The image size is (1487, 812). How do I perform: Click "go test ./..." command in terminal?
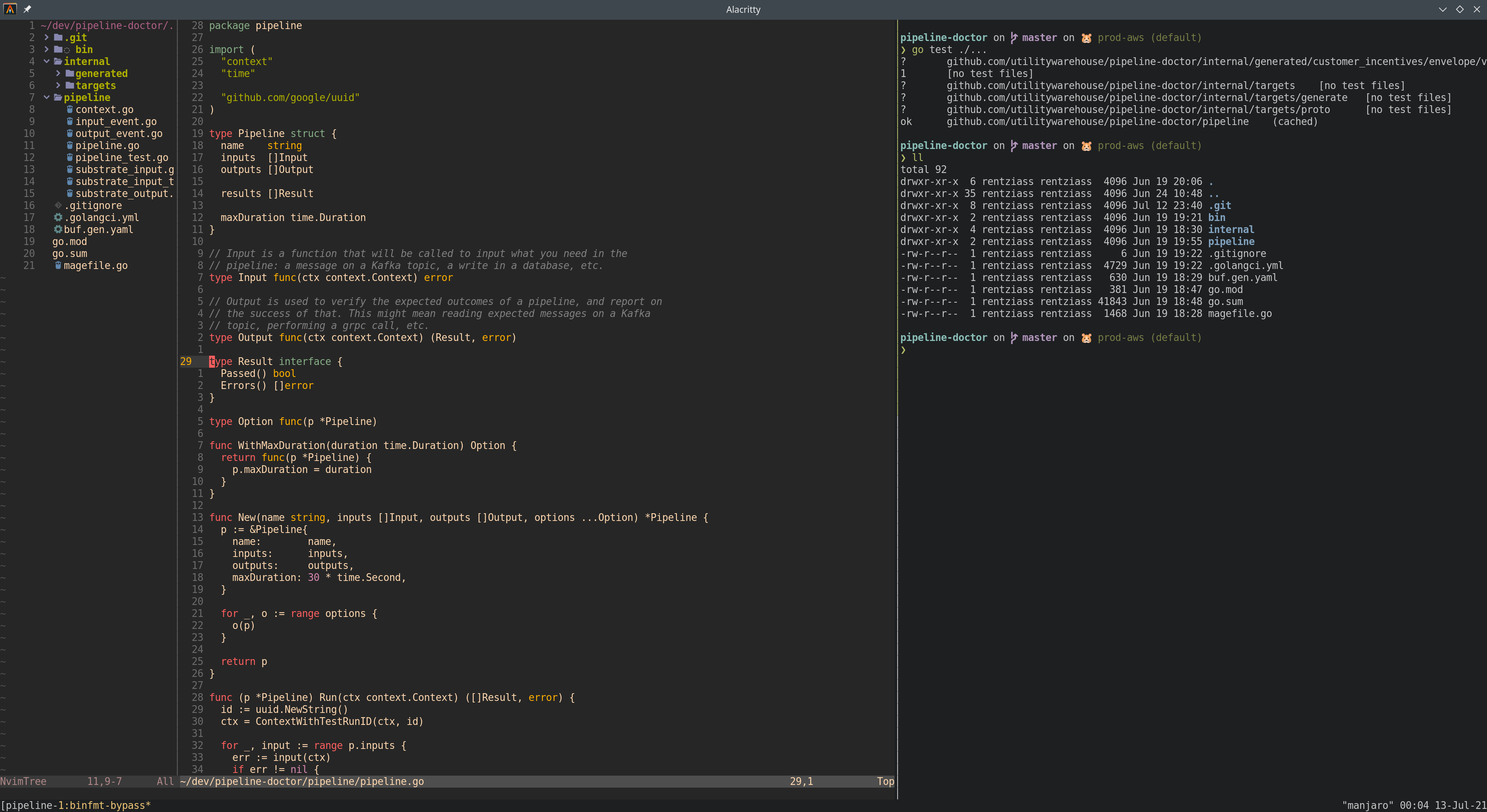949,50
